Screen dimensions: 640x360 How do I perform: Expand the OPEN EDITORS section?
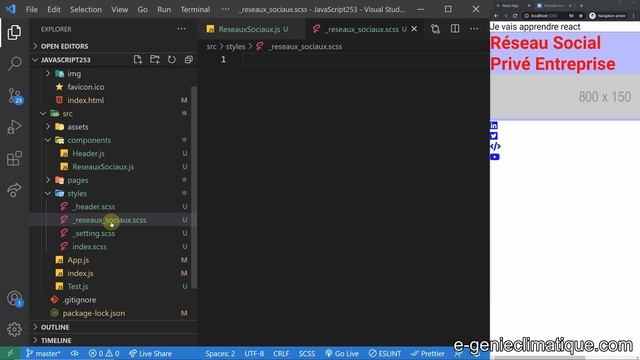tap(64, 46)
